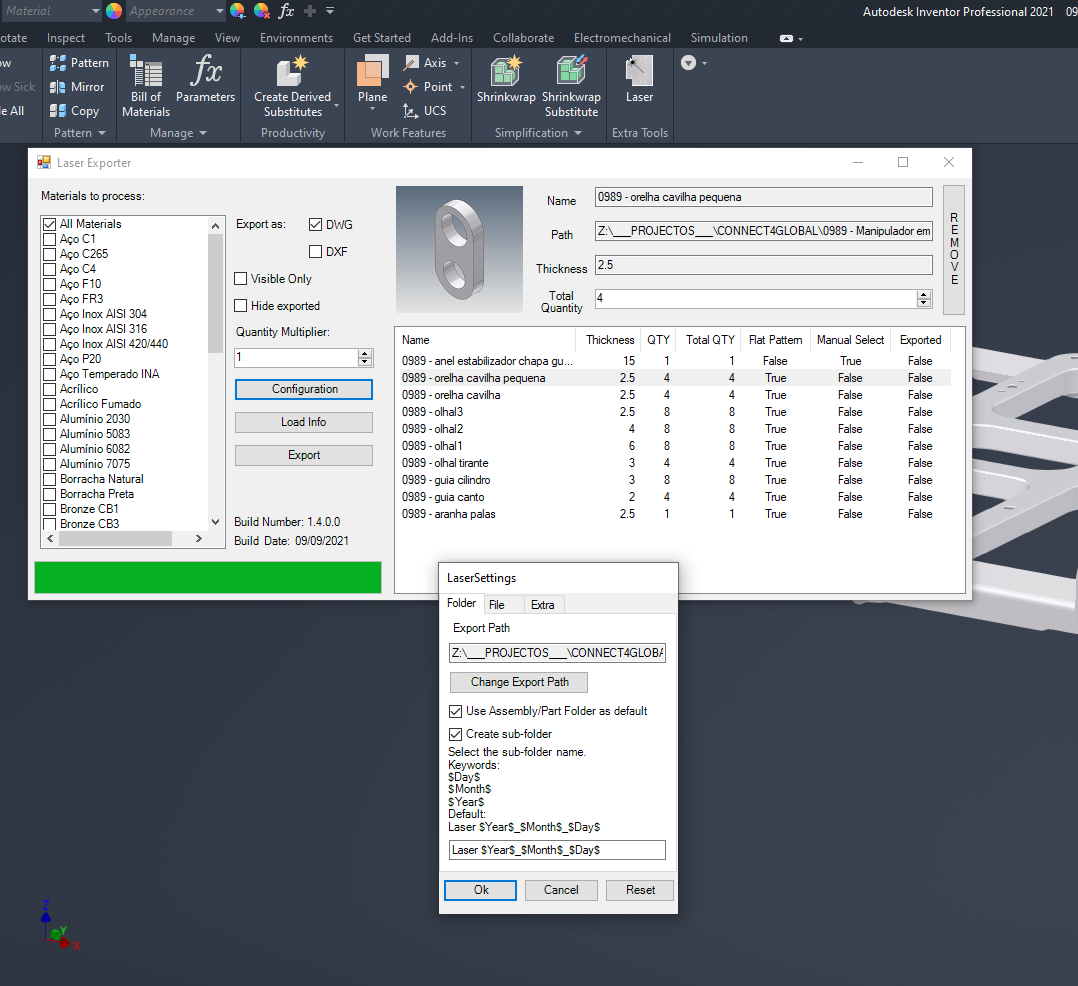Image resolution: width=1078 pixels, height=986 pixels.
Task: Confirm LaserSettings with Ok
Action: click(480, 890)
